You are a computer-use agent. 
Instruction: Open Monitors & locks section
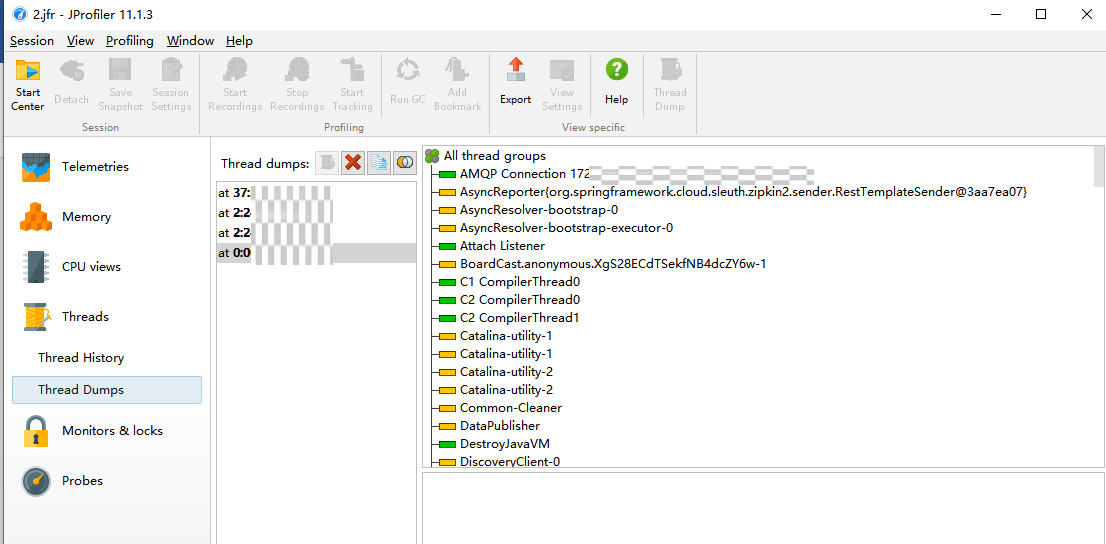112,431
